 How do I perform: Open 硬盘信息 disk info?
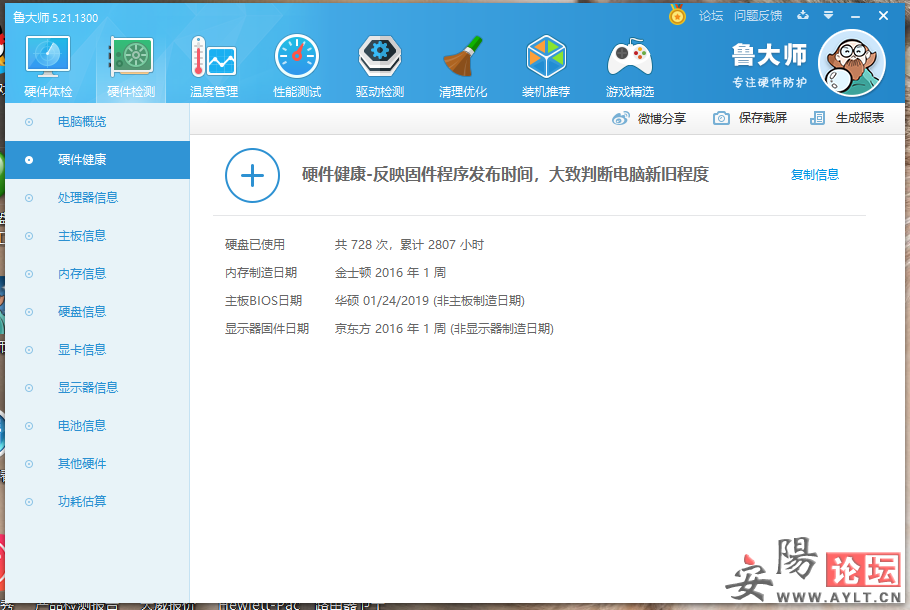[x=98, y=312]
